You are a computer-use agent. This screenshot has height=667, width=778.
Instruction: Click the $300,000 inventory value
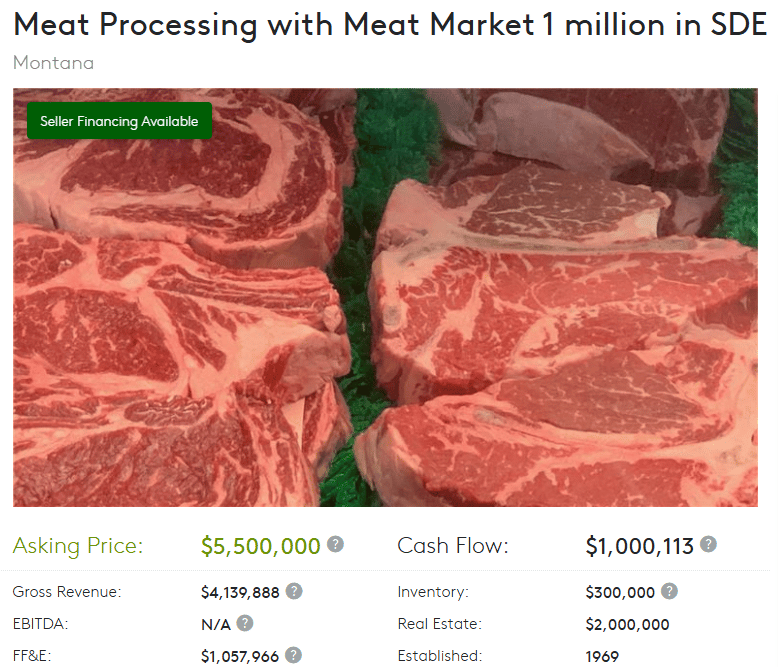pos(620,592)
